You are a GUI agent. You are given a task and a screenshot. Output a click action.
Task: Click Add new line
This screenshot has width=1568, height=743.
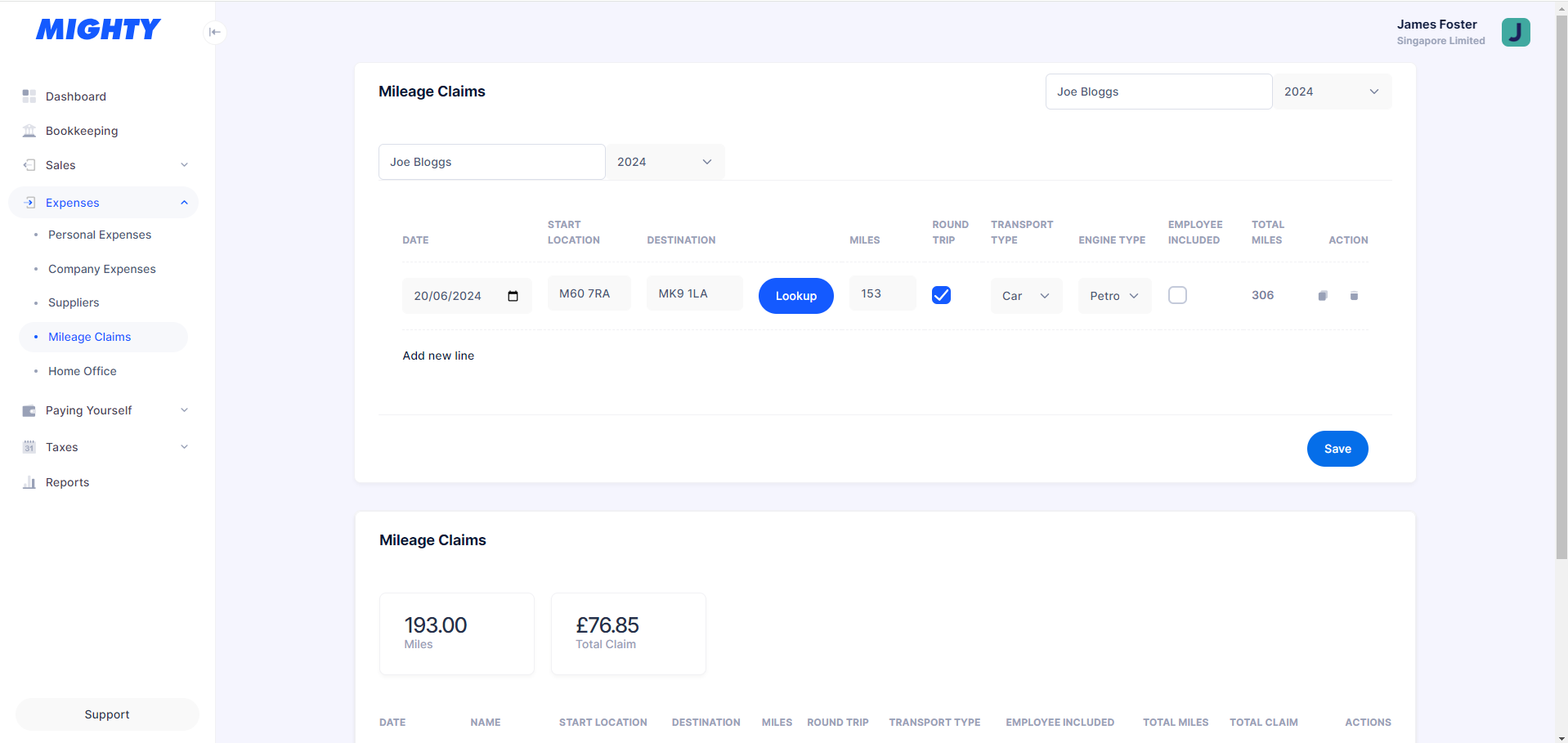(438, 356)
